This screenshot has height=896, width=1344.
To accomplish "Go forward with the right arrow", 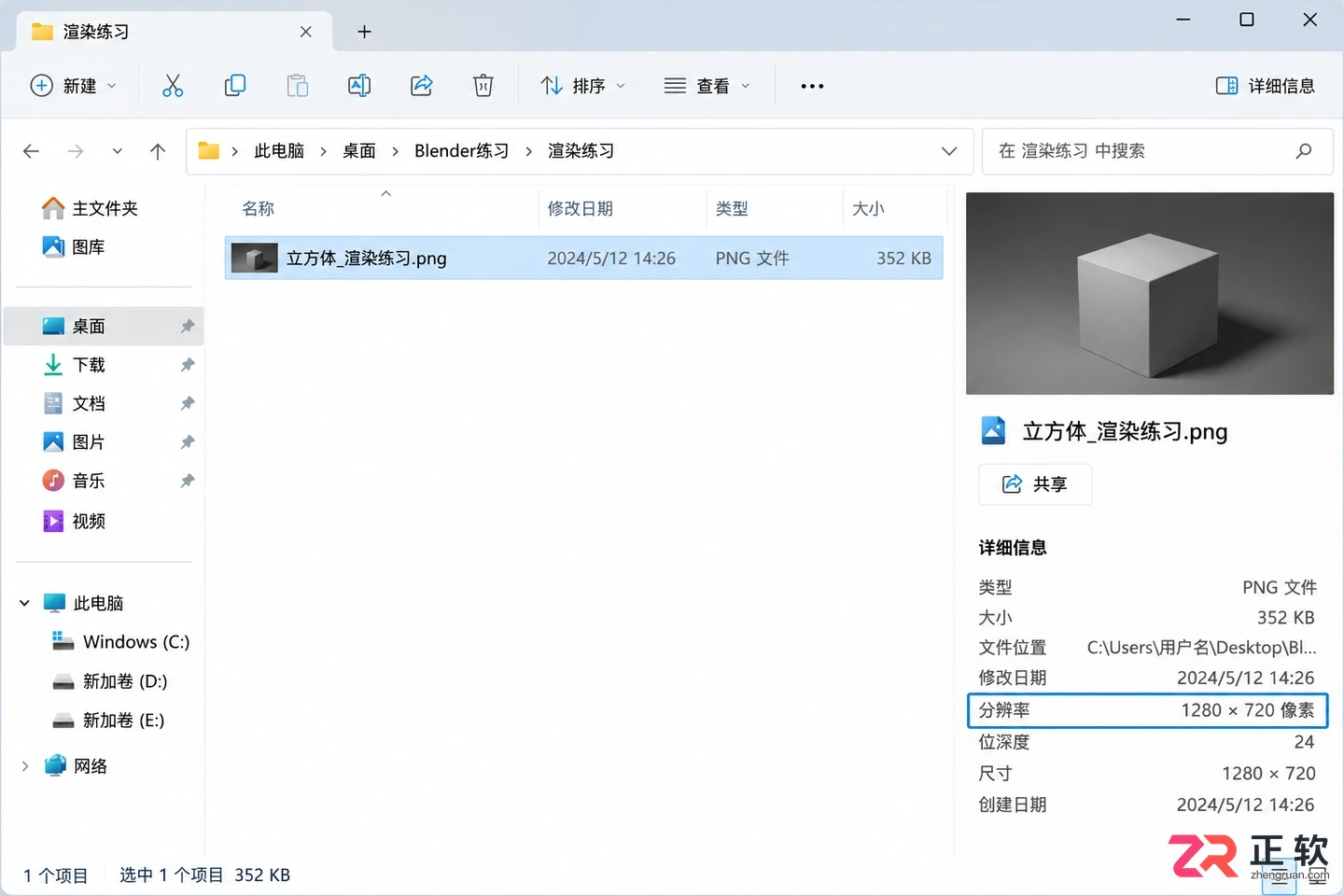I will click(x=76, y=151).
